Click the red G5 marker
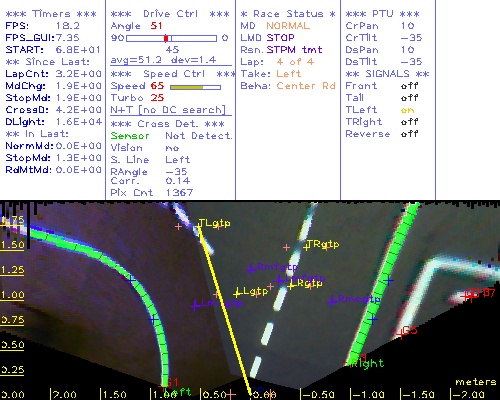 click(400, 334)
